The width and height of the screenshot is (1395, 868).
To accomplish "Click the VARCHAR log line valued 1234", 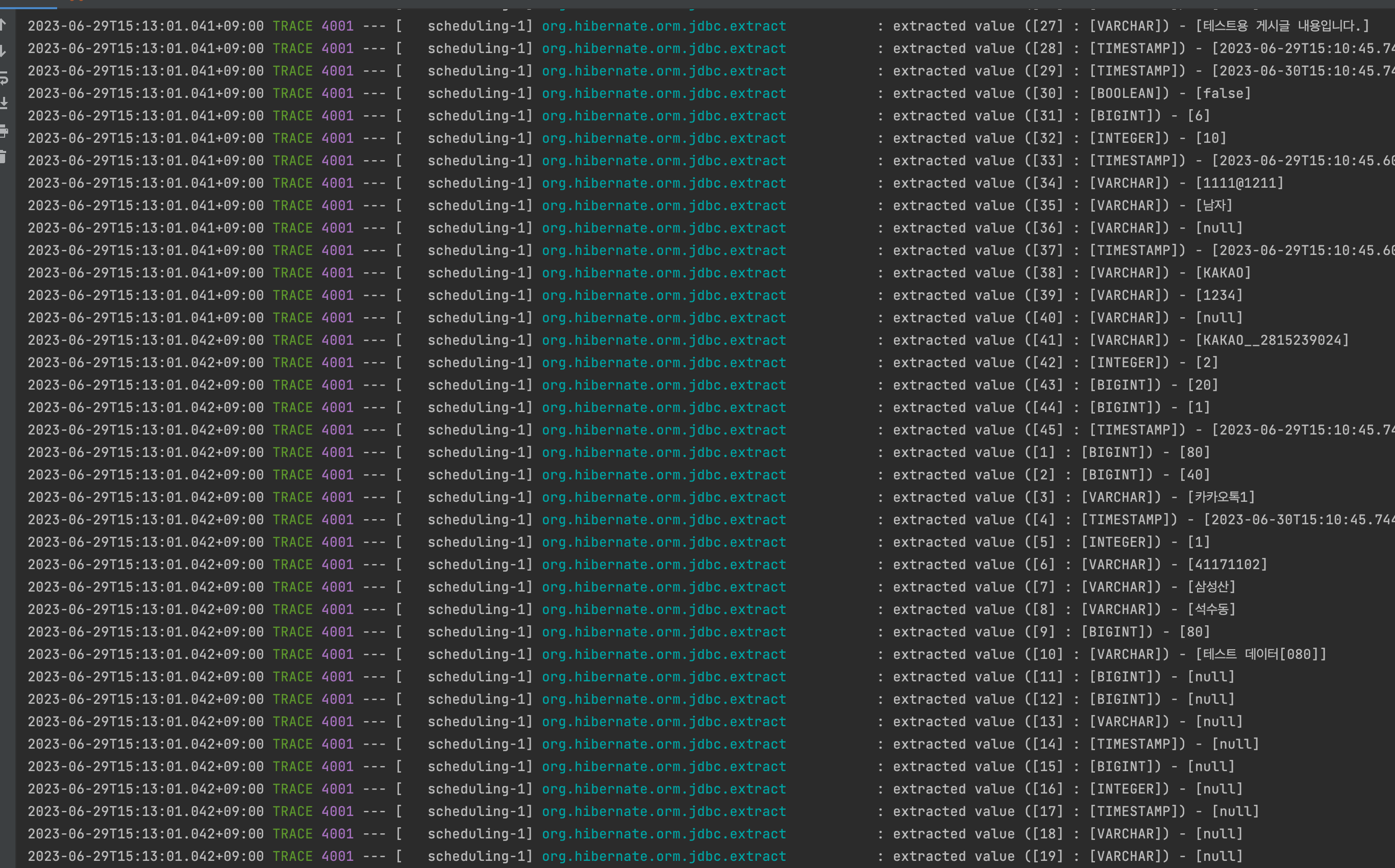I will 1218,296.
